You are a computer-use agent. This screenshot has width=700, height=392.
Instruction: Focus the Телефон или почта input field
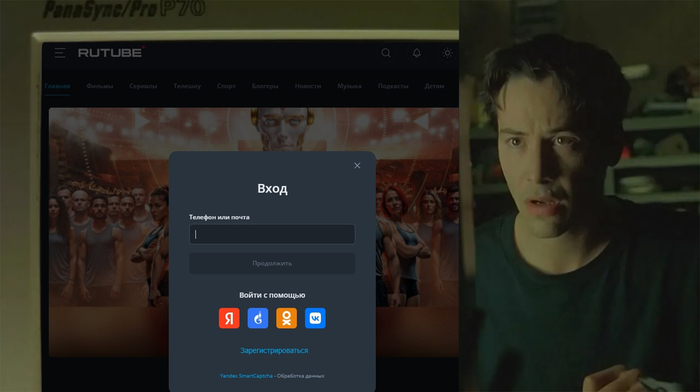coord(272,234)
